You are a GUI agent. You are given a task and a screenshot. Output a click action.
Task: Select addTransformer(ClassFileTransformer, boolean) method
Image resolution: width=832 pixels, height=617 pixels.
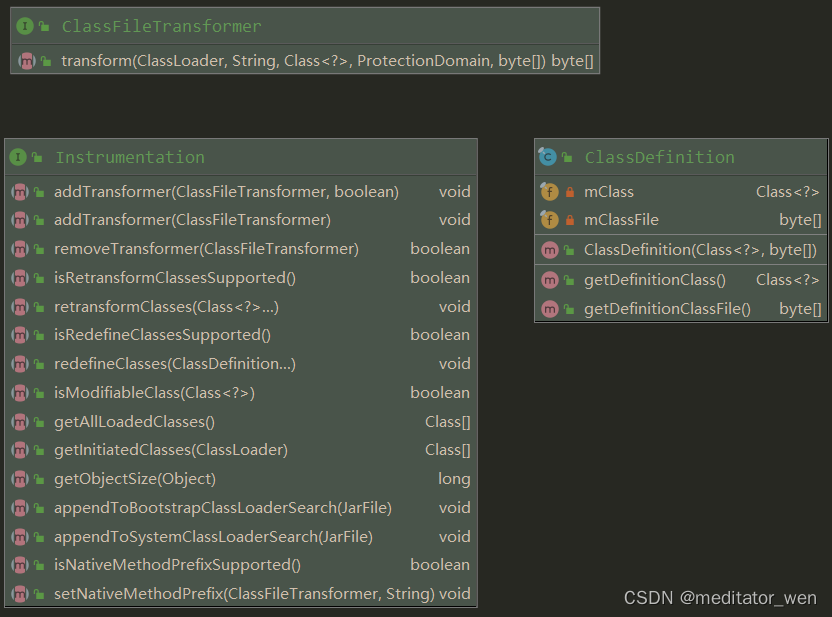(x=227, y=192)
